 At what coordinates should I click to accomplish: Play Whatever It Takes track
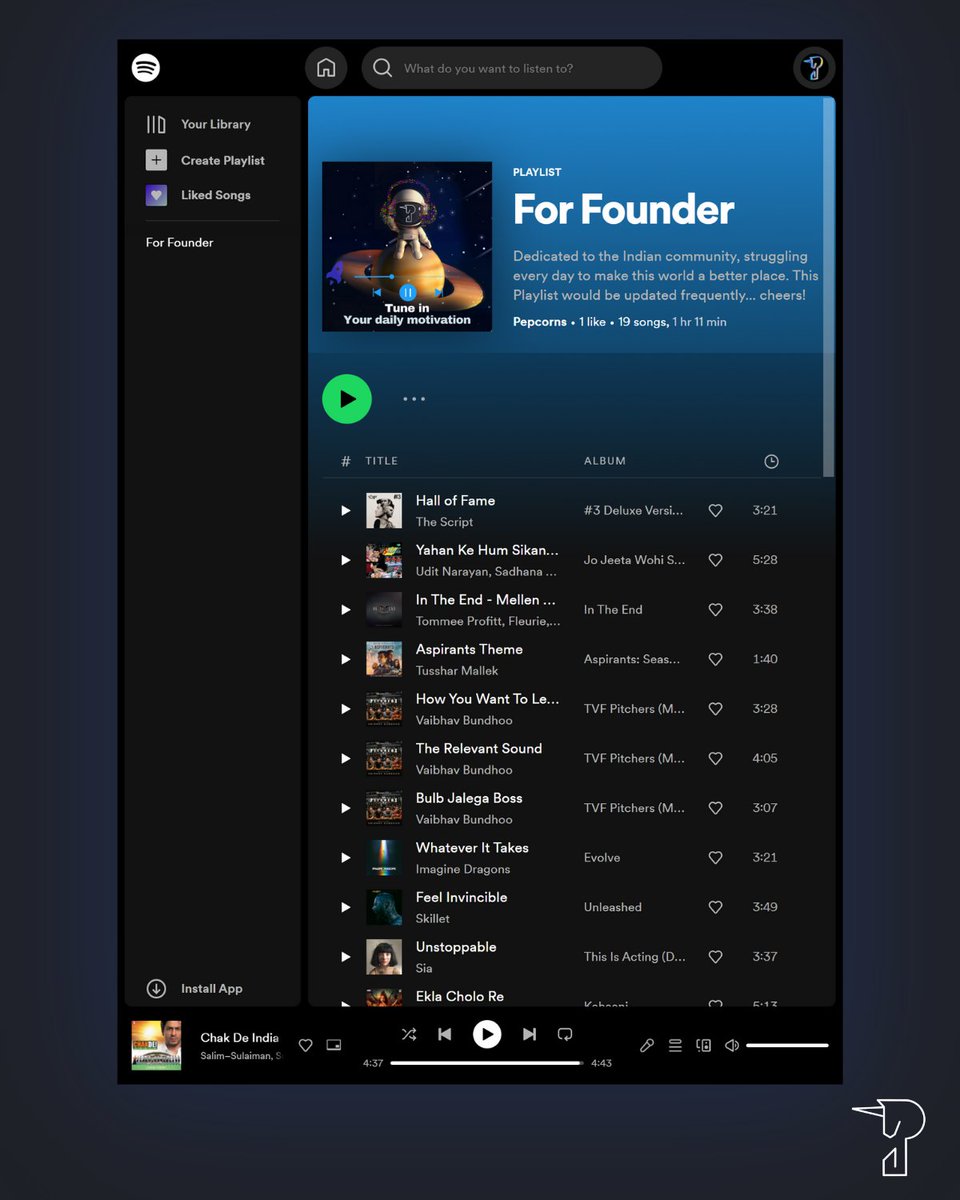point(346,857)
